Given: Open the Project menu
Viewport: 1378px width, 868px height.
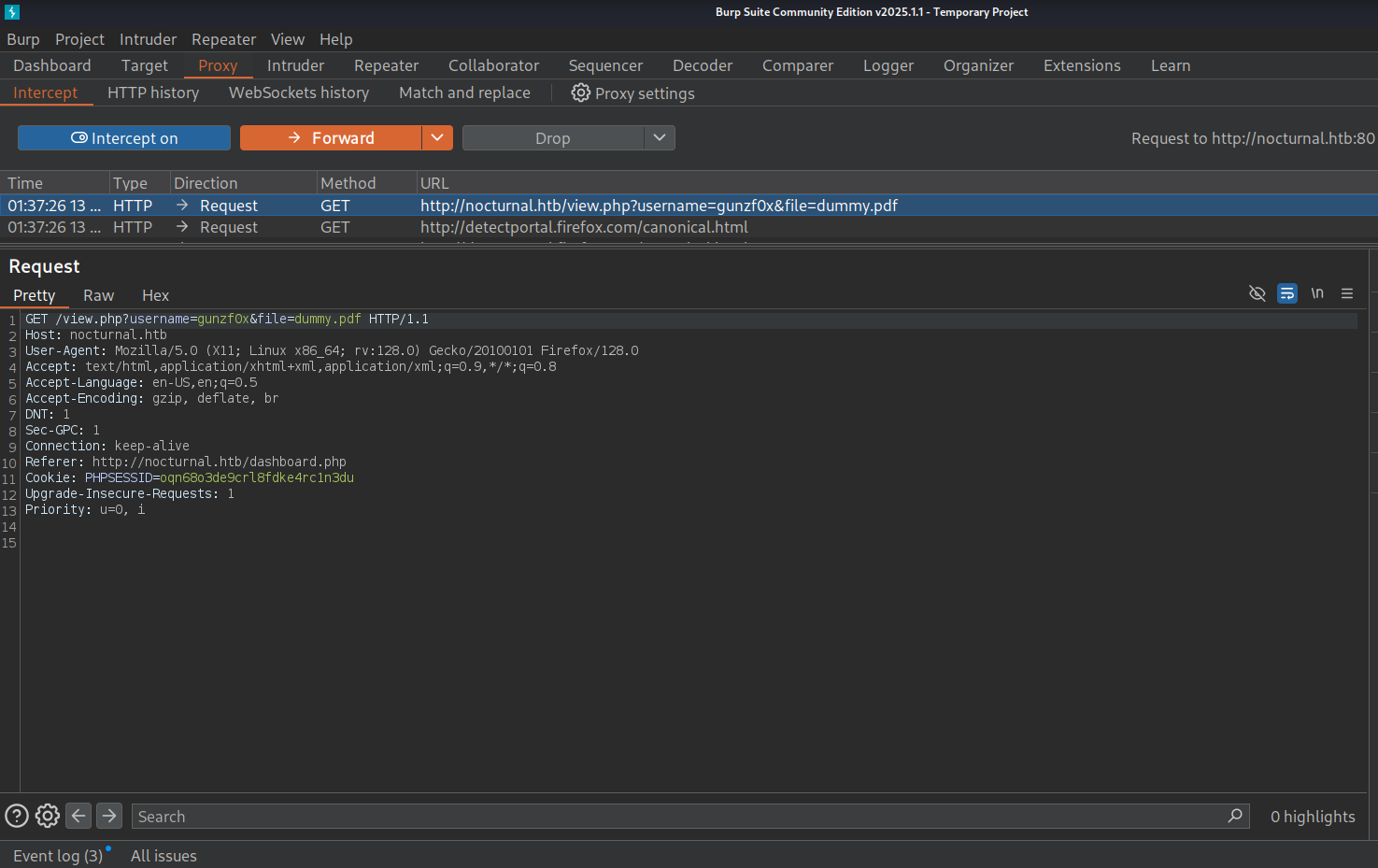Looking at the screenshot, I should [79, 39].
